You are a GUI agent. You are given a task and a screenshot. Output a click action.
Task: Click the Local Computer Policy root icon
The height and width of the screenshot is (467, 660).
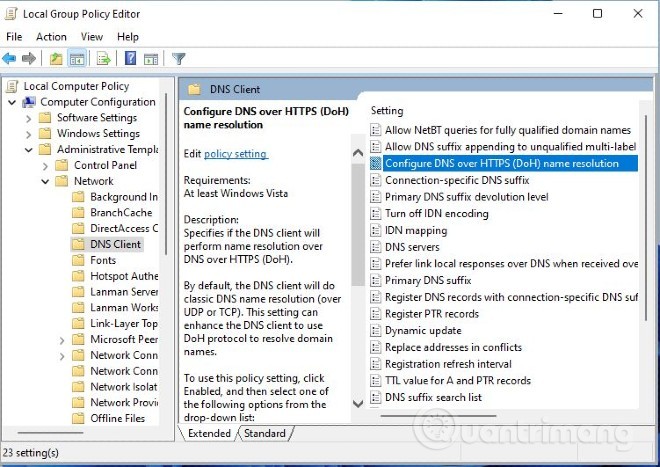point(13,86)
